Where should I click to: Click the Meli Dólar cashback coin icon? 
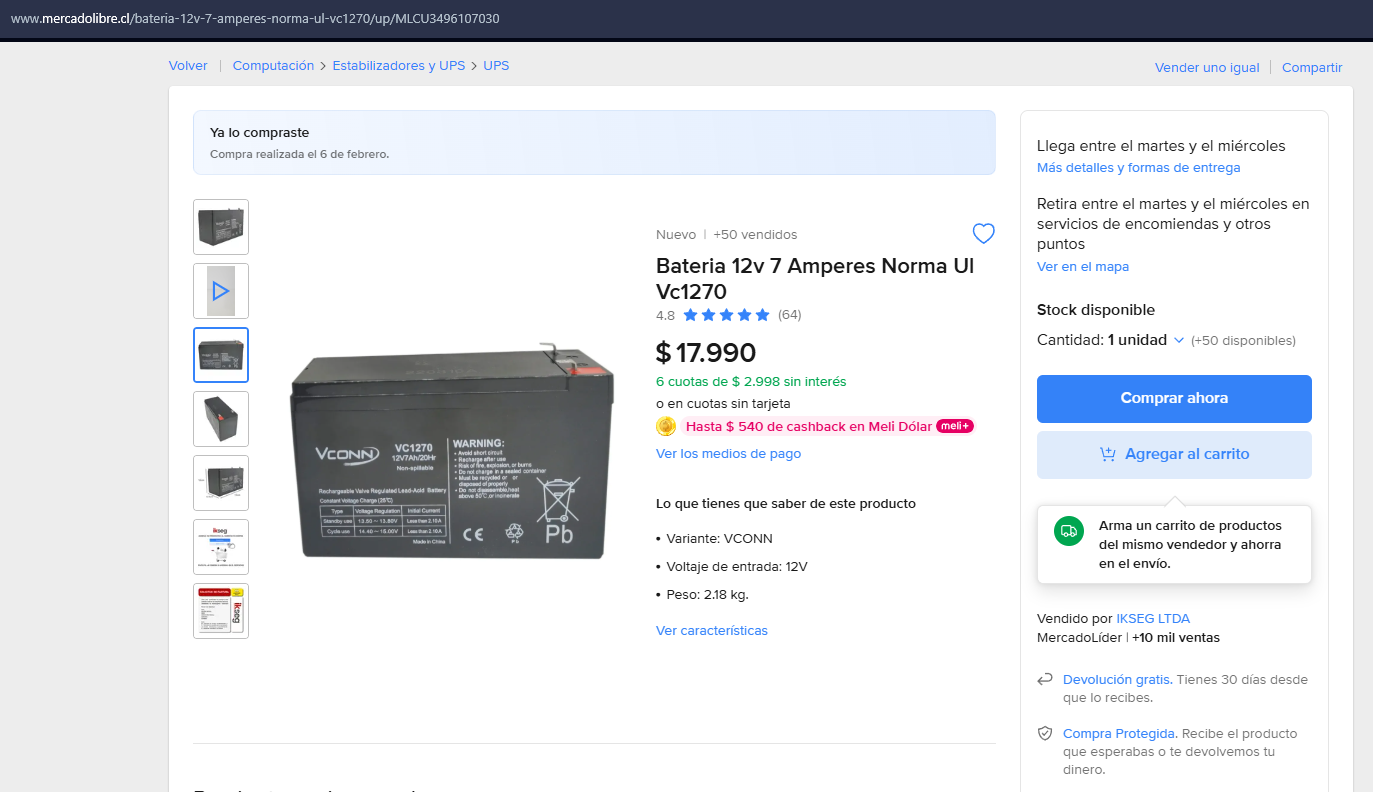tap(666, 427)
